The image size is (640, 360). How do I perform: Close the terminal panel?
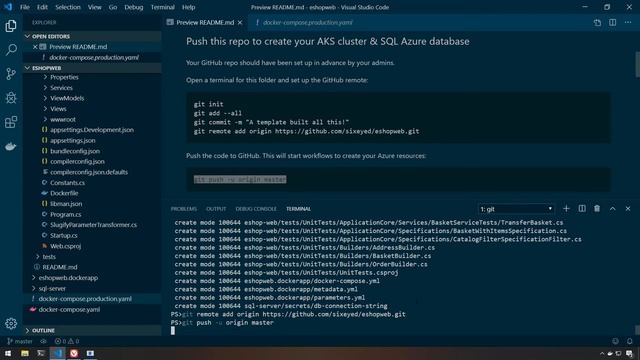[628, 209]
